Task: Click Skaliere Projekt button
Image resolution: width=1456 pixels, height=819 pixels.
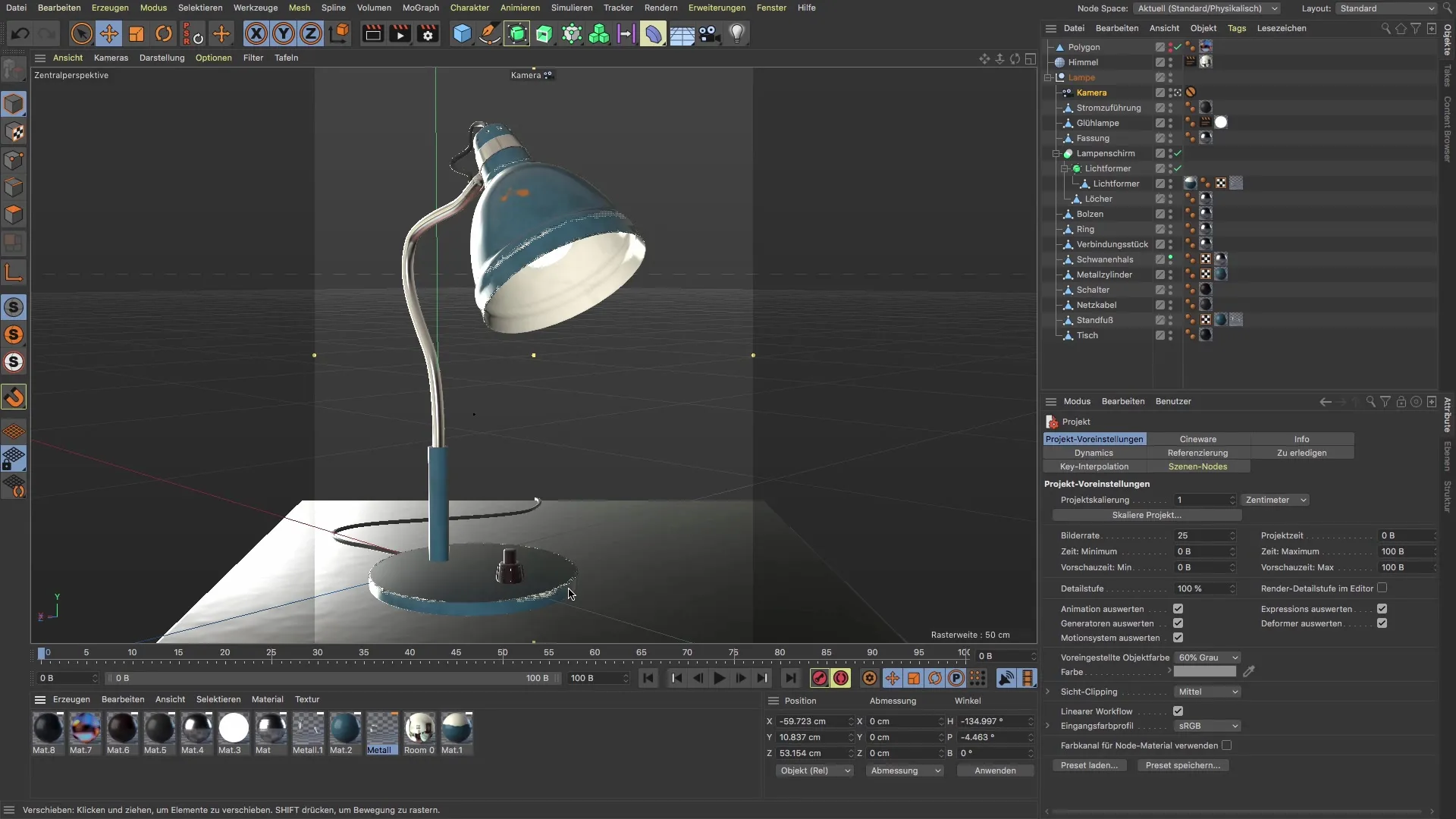Action: pos(1147,515)
